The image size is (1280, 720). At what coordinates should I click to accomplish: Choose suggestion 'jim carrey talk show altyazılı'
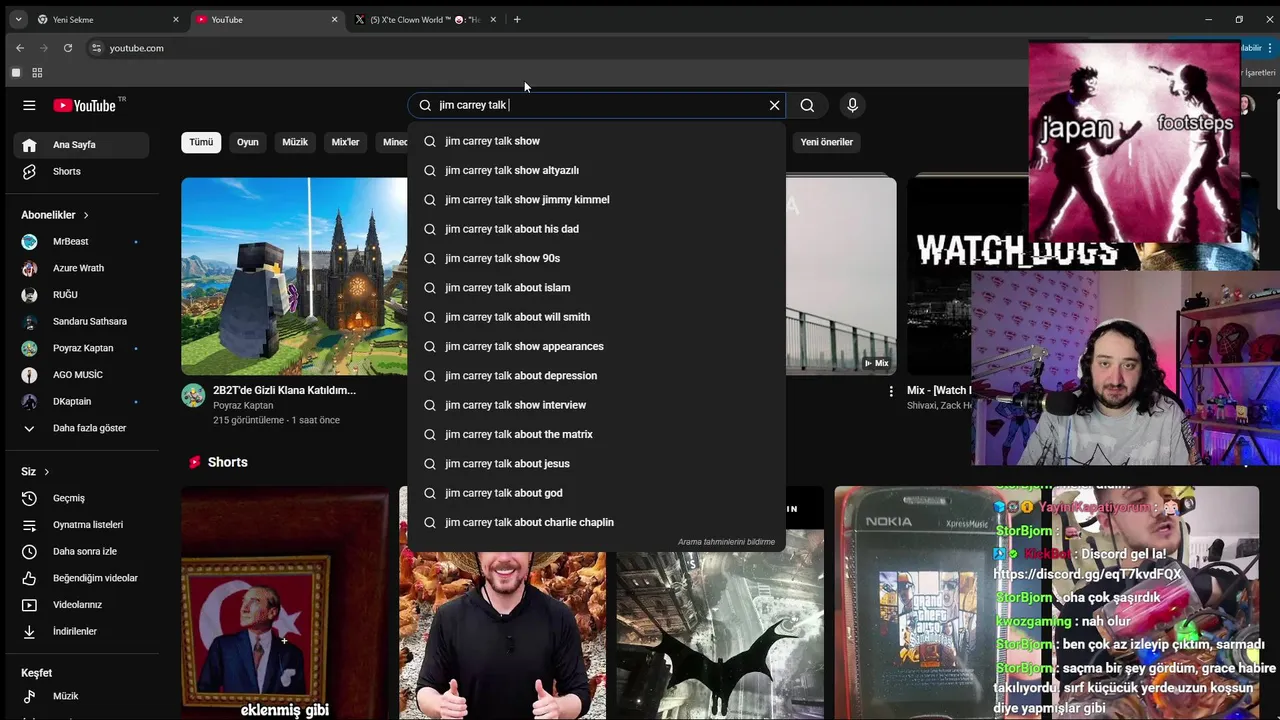[x=596, y=170]
